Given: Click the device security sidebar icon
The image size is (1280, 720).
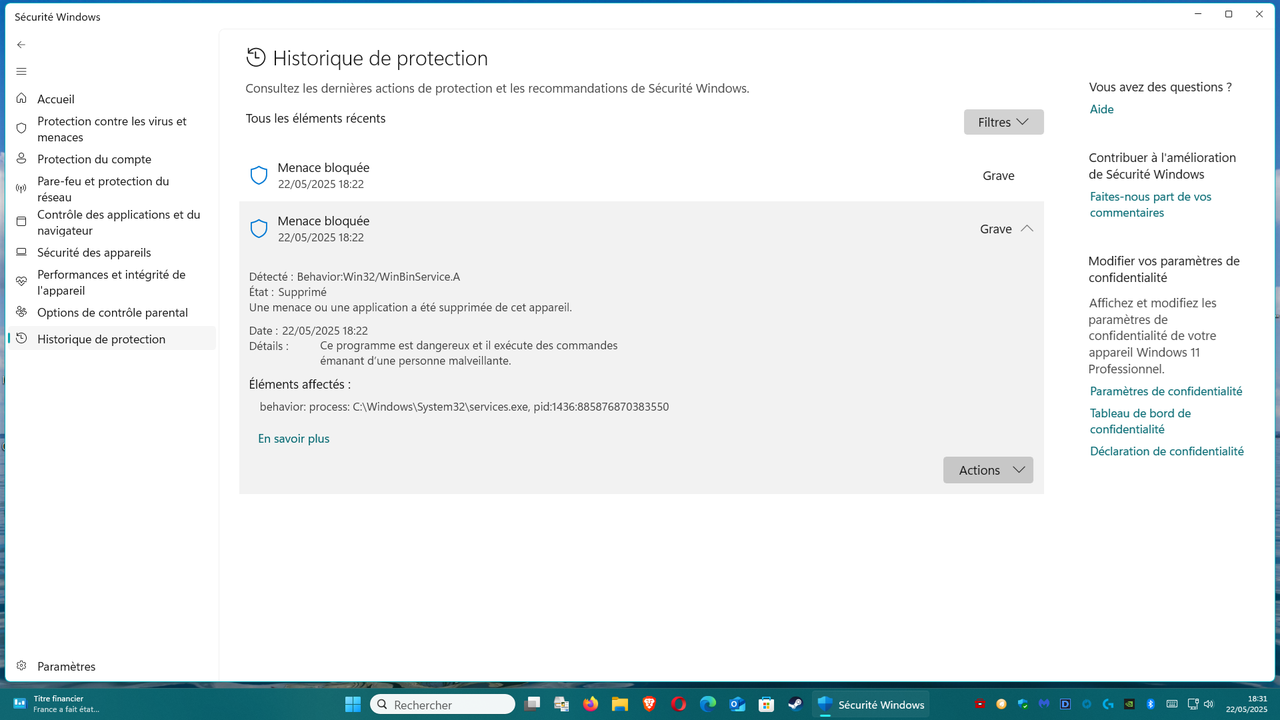Looking at the screenshot, I should [21, 252].
